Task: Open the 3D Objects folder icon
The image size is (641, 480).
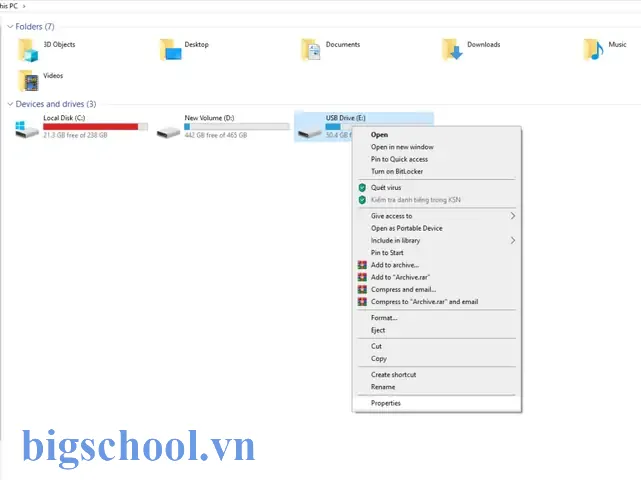Action: 28,50
